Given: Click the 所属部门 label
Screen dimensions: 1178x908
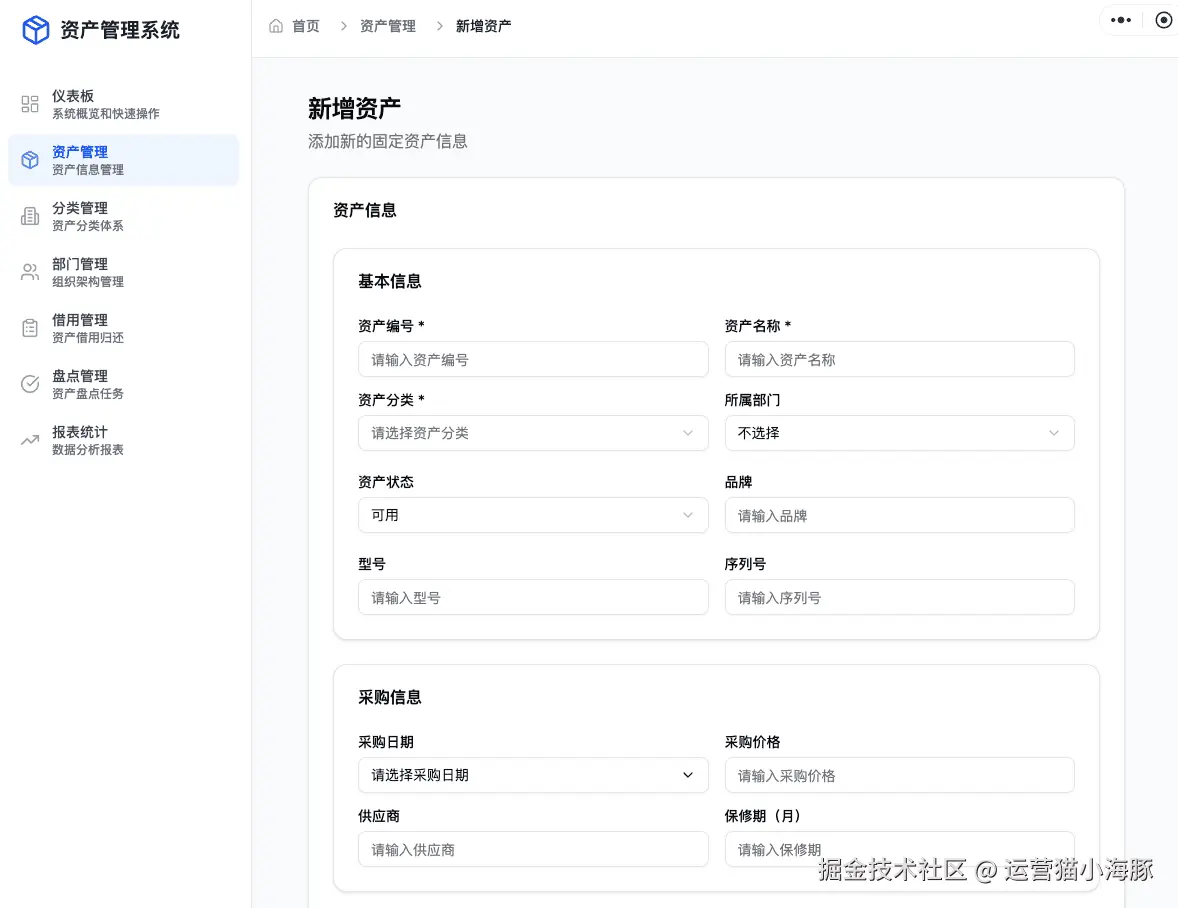Looking at the screenshot, I should 752,400.
